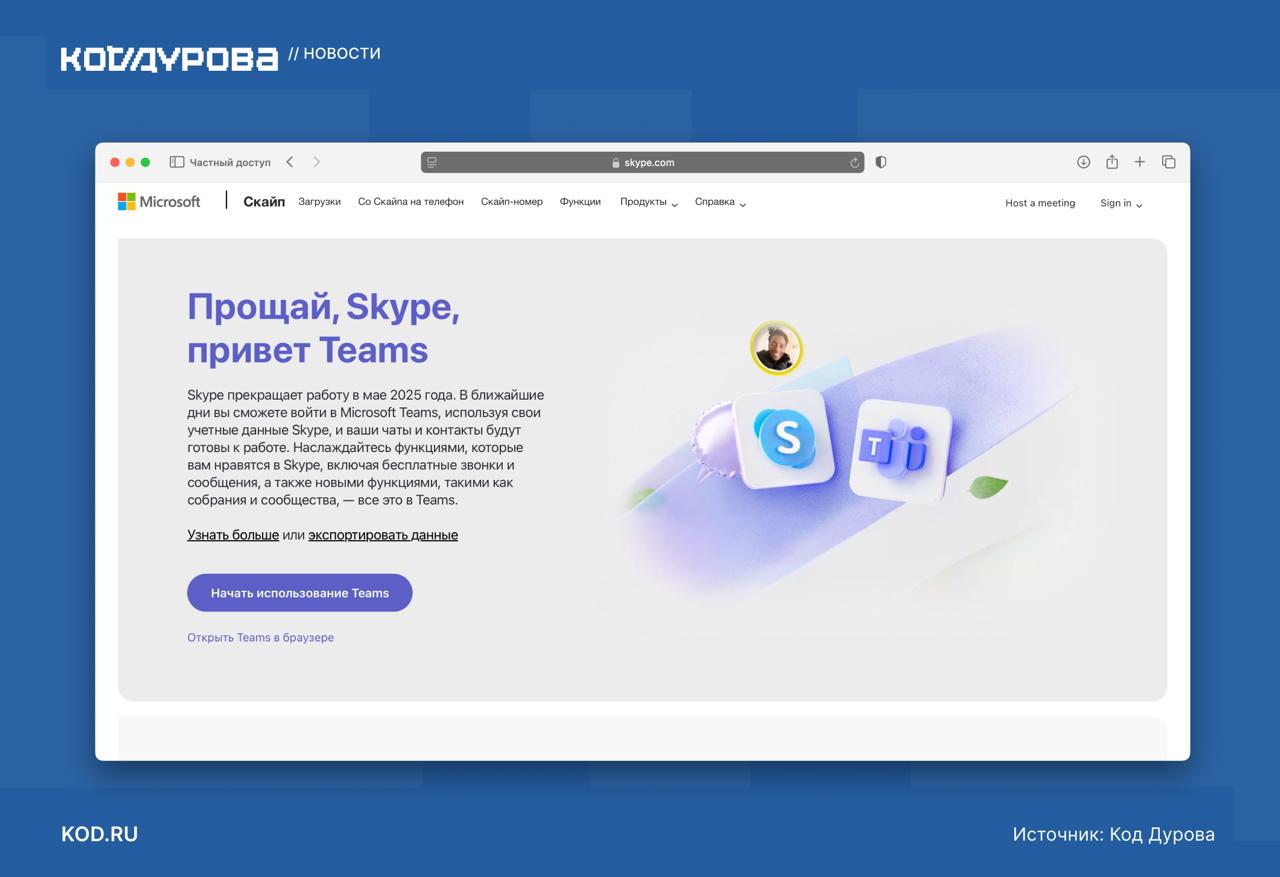Click the Microsoft logo
The width and height of the screenshot is (1280, 877).
[159, 202]
